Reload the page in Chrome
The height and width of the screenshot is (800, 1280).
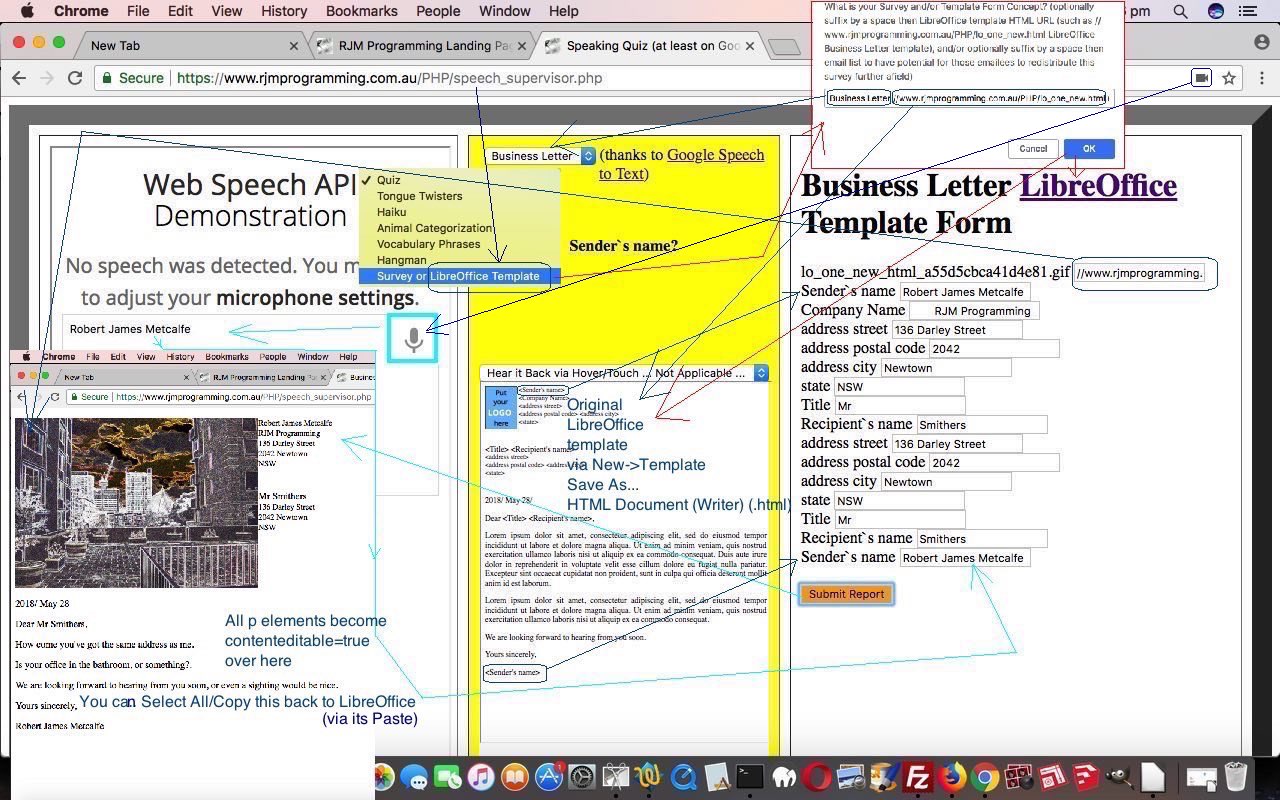(74, 78)
